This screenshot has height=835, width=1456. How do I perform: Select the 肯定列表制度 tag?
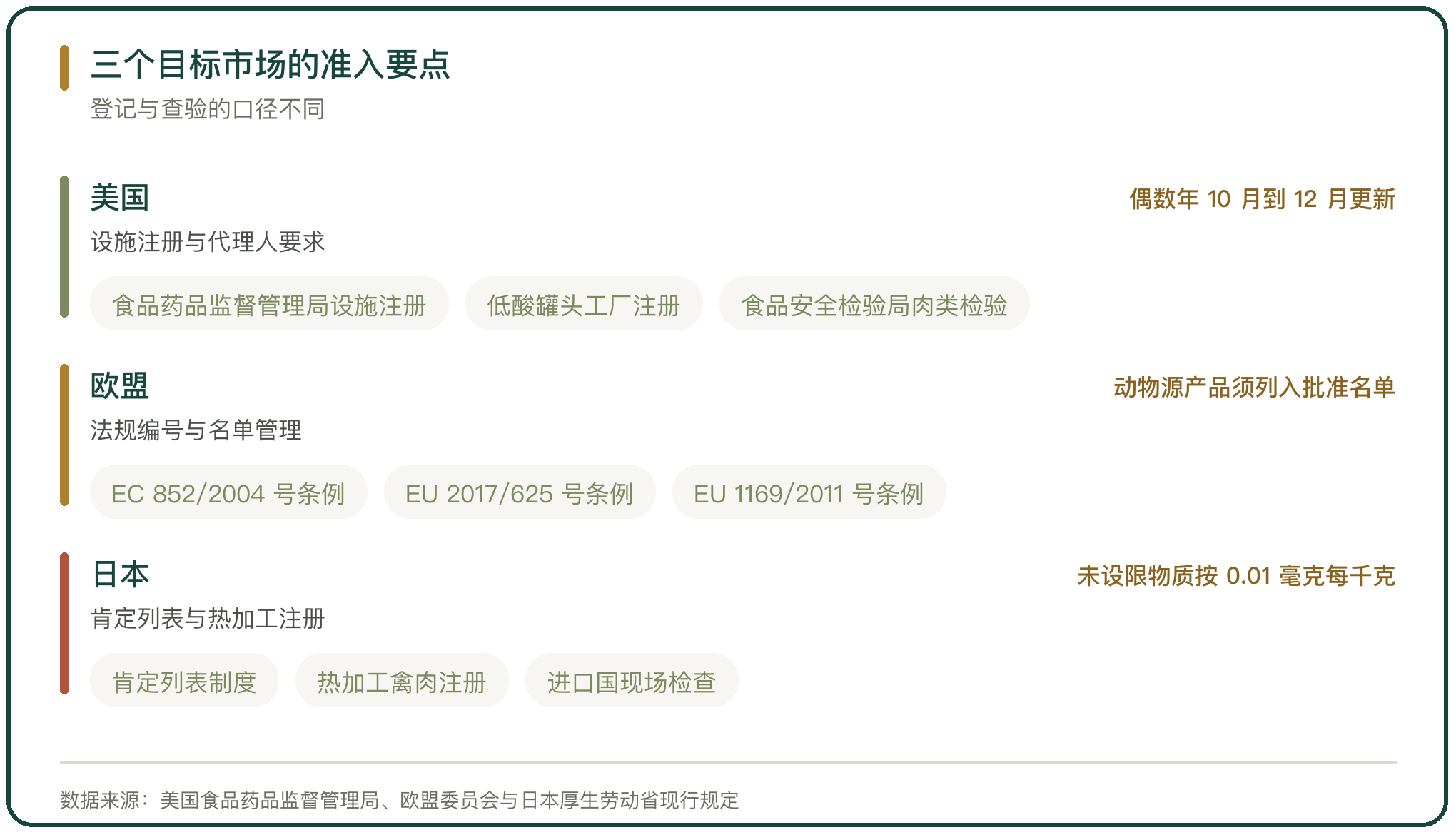click(184, 681)
